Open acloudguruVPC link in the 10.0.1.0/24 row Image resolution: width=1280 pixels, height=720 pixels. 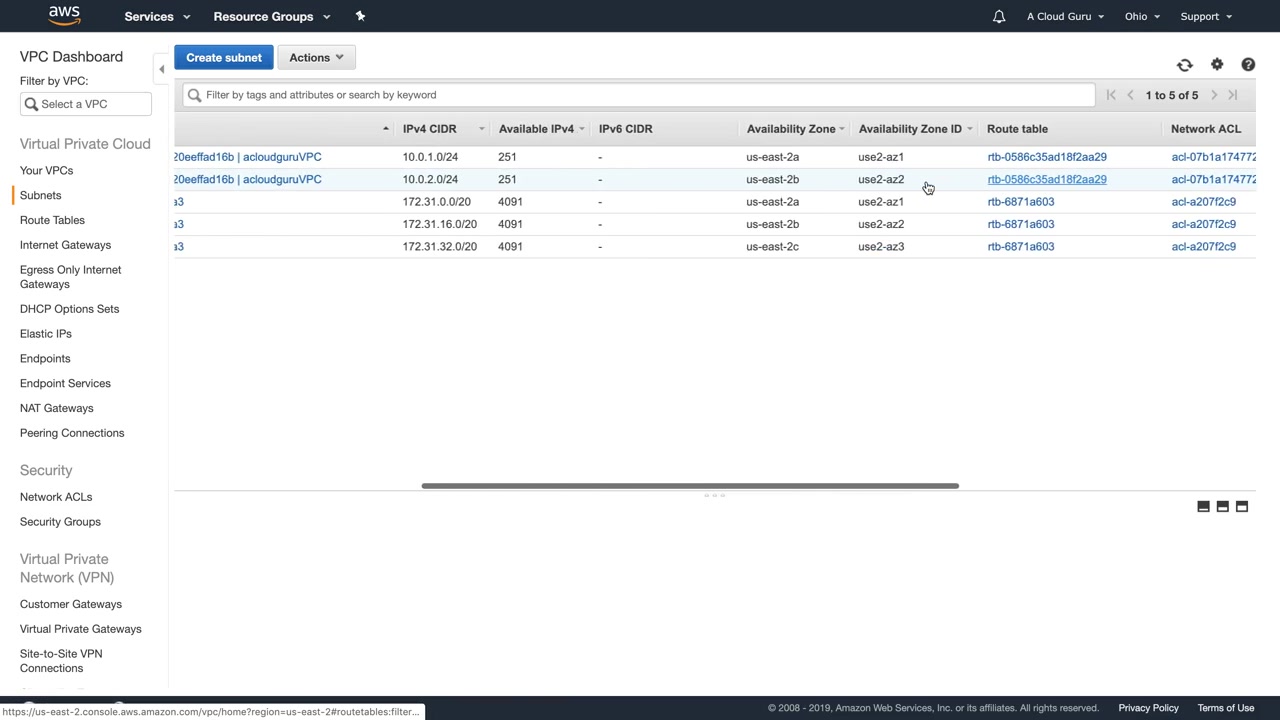pos(248,157)
